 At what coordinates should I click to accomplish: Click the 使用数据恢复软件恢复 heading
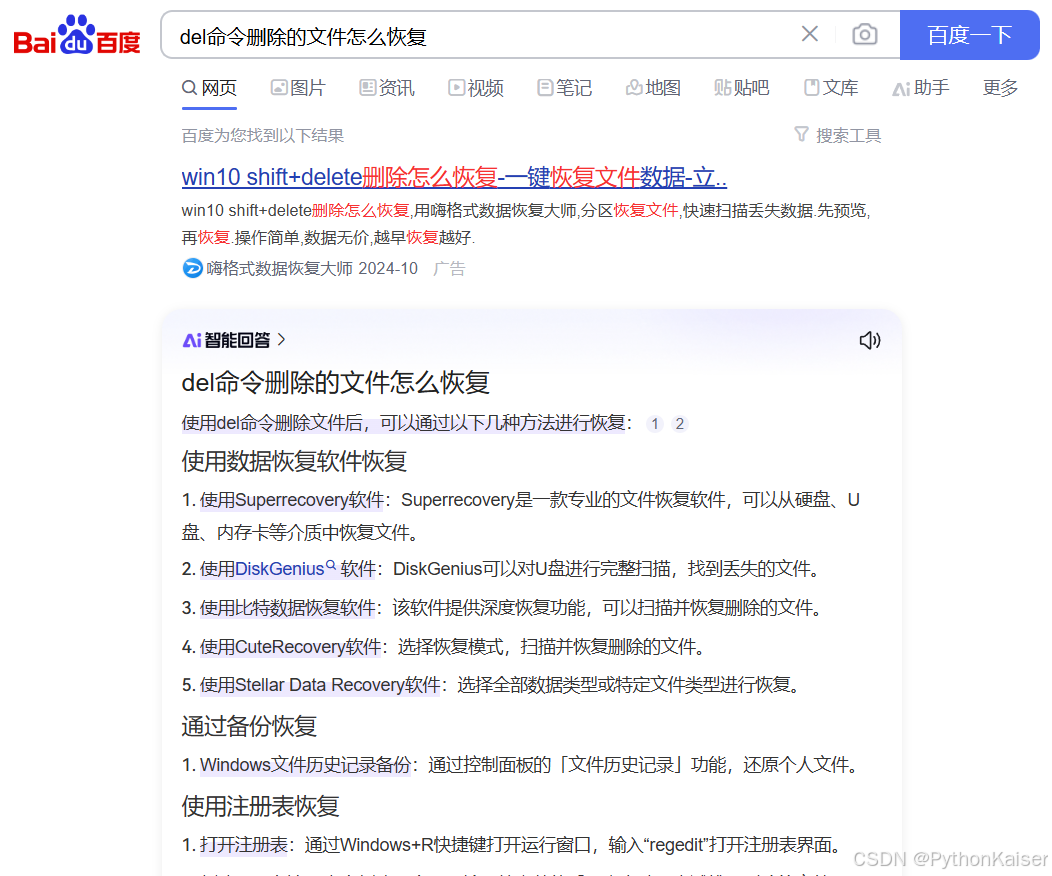click(x=295, y=461)
